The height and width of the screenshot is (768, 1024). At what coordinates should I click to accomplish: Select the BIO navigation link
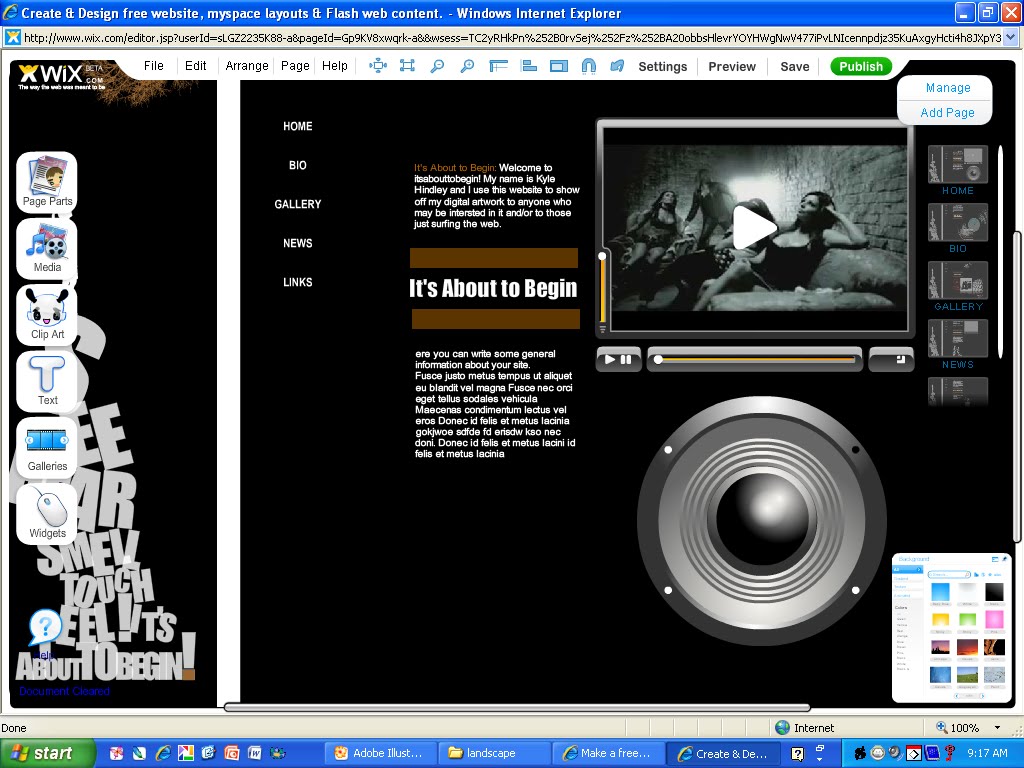pyautogui.click(x=298, y=165)
